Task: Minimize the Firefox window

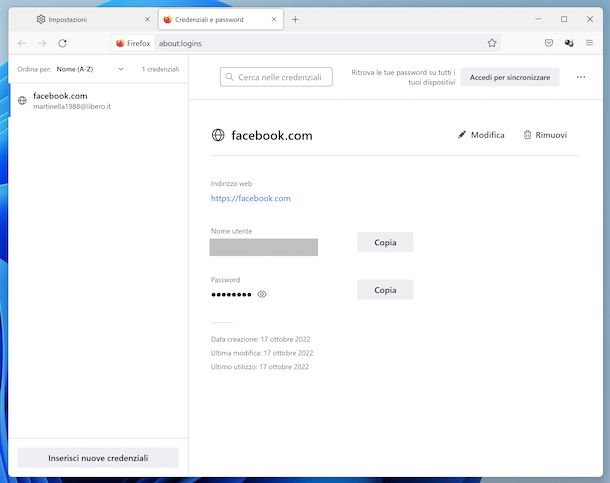Action: [x=538, y=19]
